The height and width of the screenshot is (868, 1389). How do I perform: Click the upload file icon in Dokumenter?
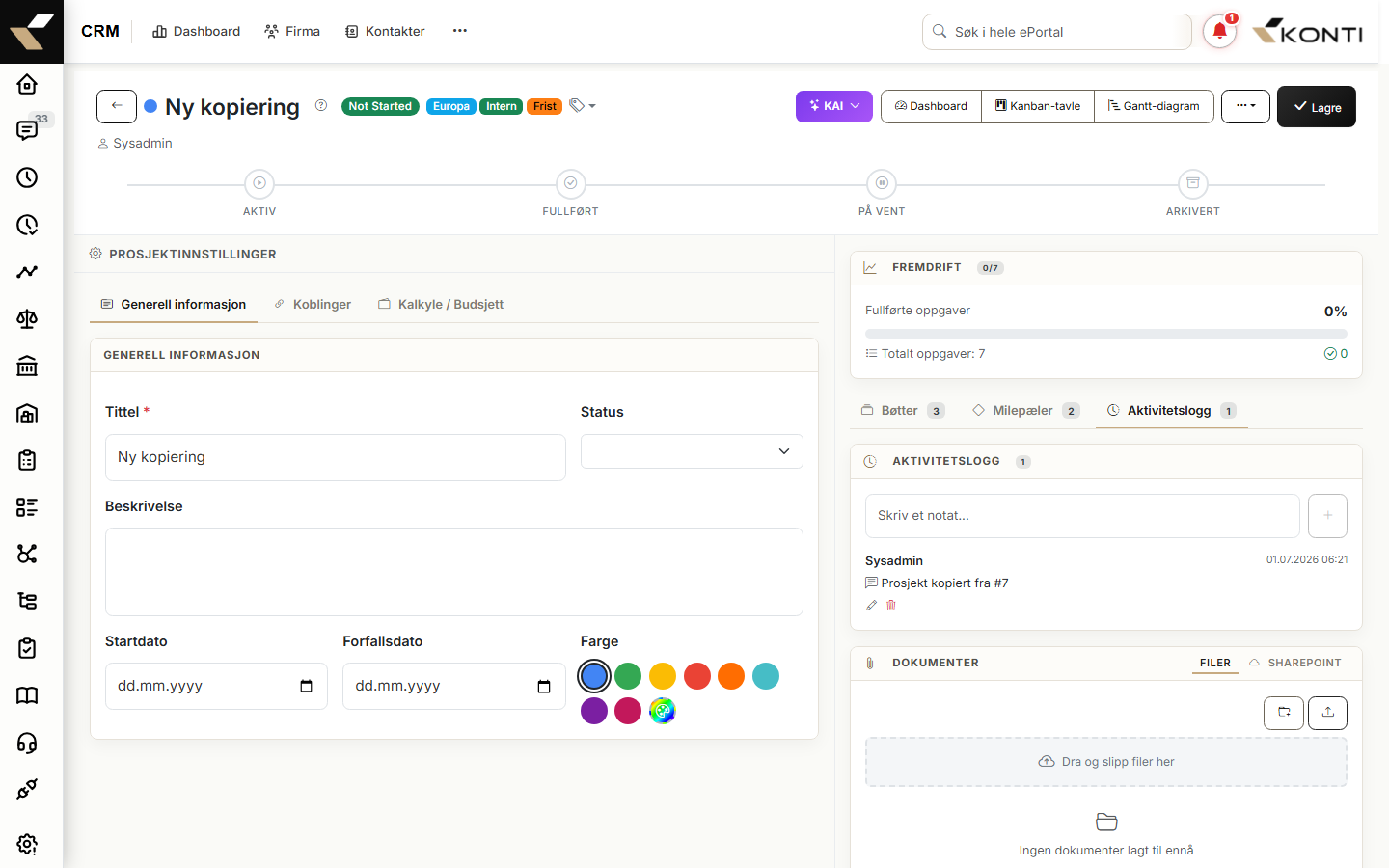[x=1327, y=713]
